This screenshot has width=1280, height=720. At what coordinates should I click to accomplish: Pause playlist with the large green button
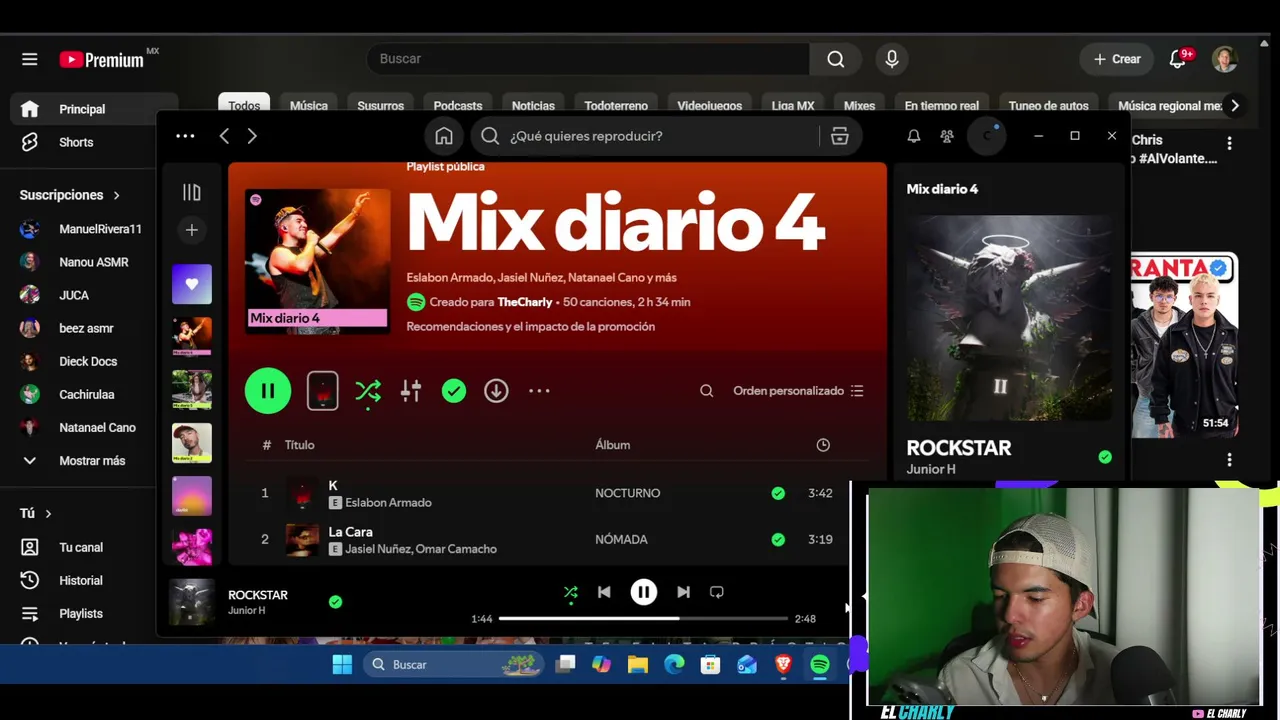(268, 391)
